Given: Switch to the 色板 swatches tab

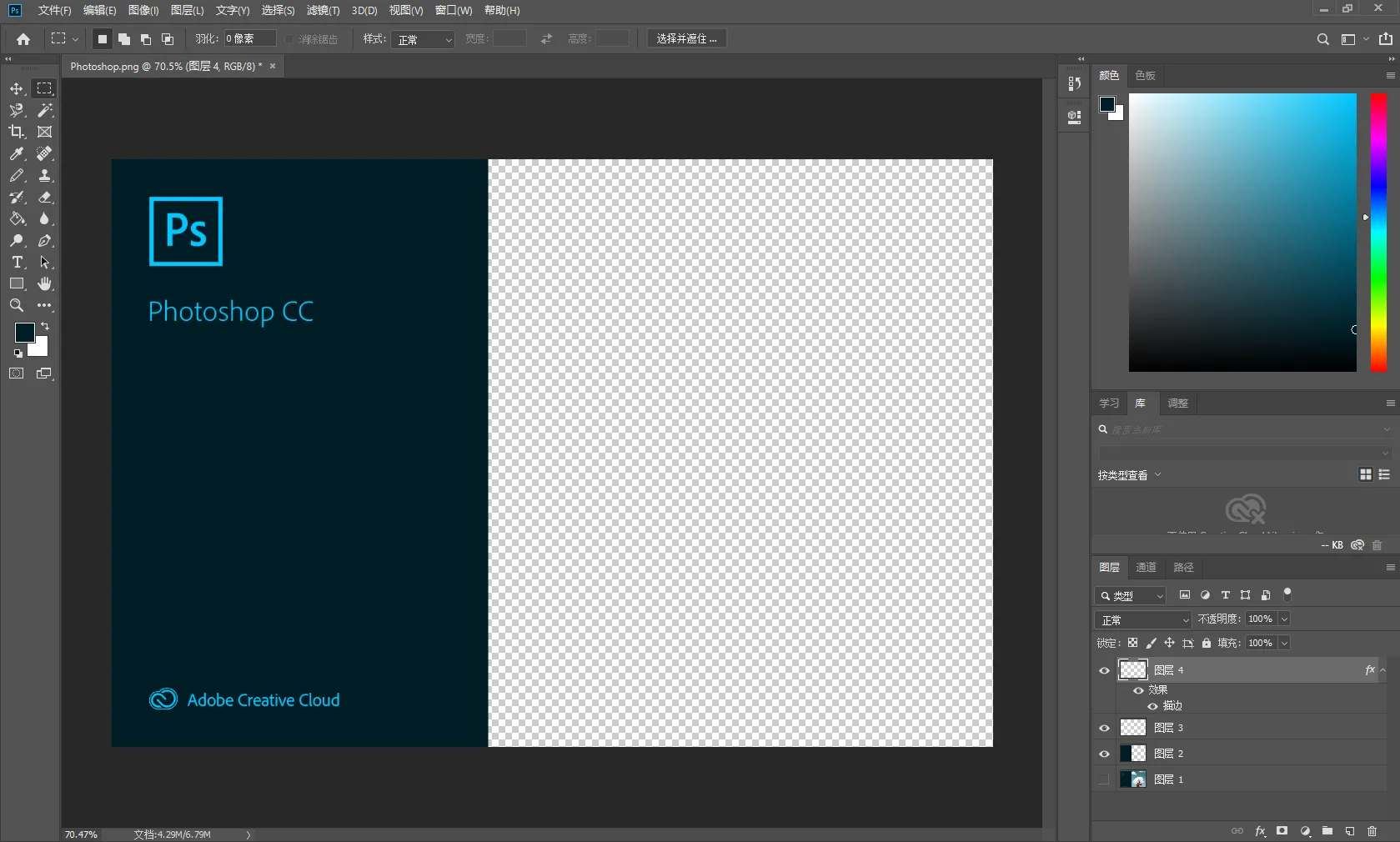Looking at the screenshot, I should coord(1145,76).
